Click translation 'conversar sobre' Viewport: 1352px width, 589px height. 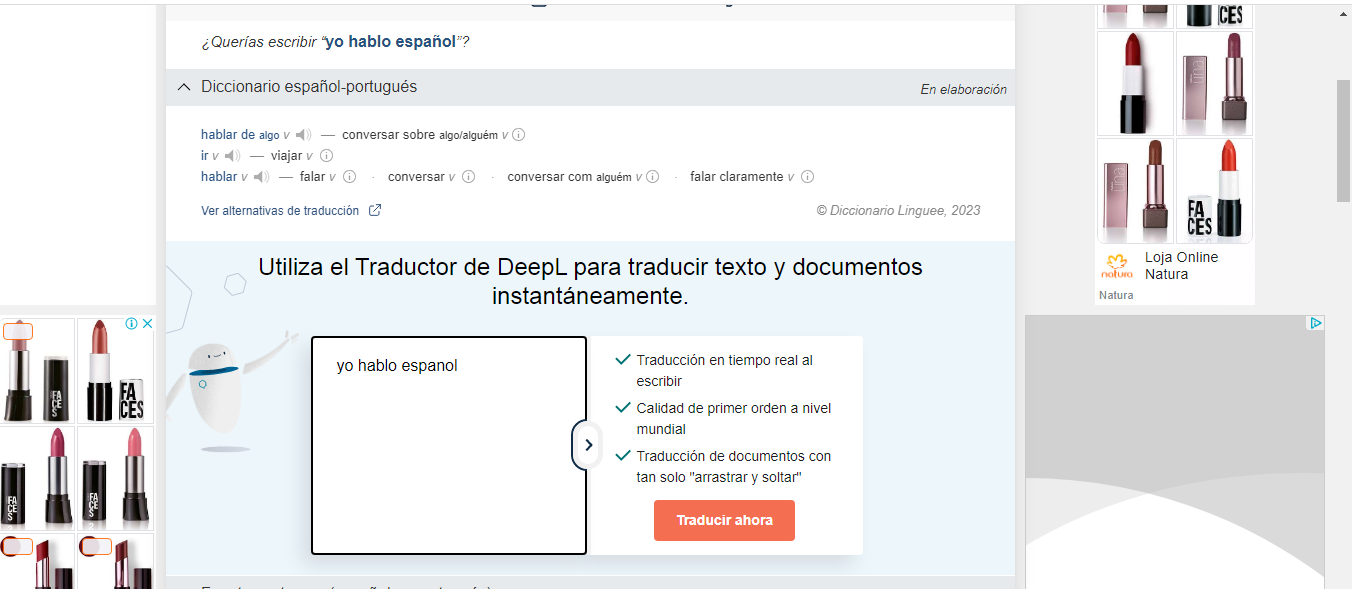click(388, 135)
